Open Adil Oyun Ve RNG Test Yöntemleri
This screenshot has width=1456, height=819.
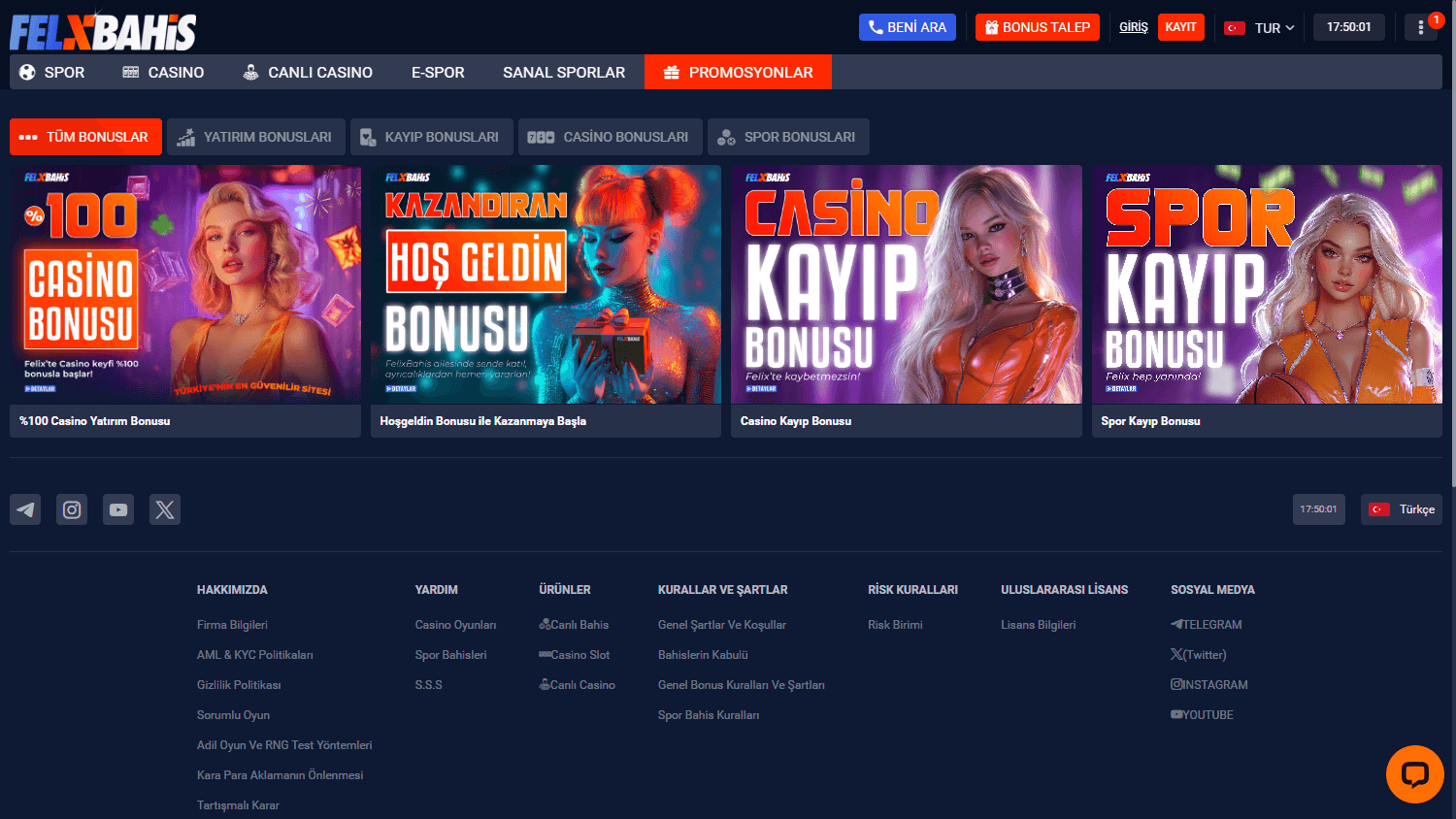(284, 745)
